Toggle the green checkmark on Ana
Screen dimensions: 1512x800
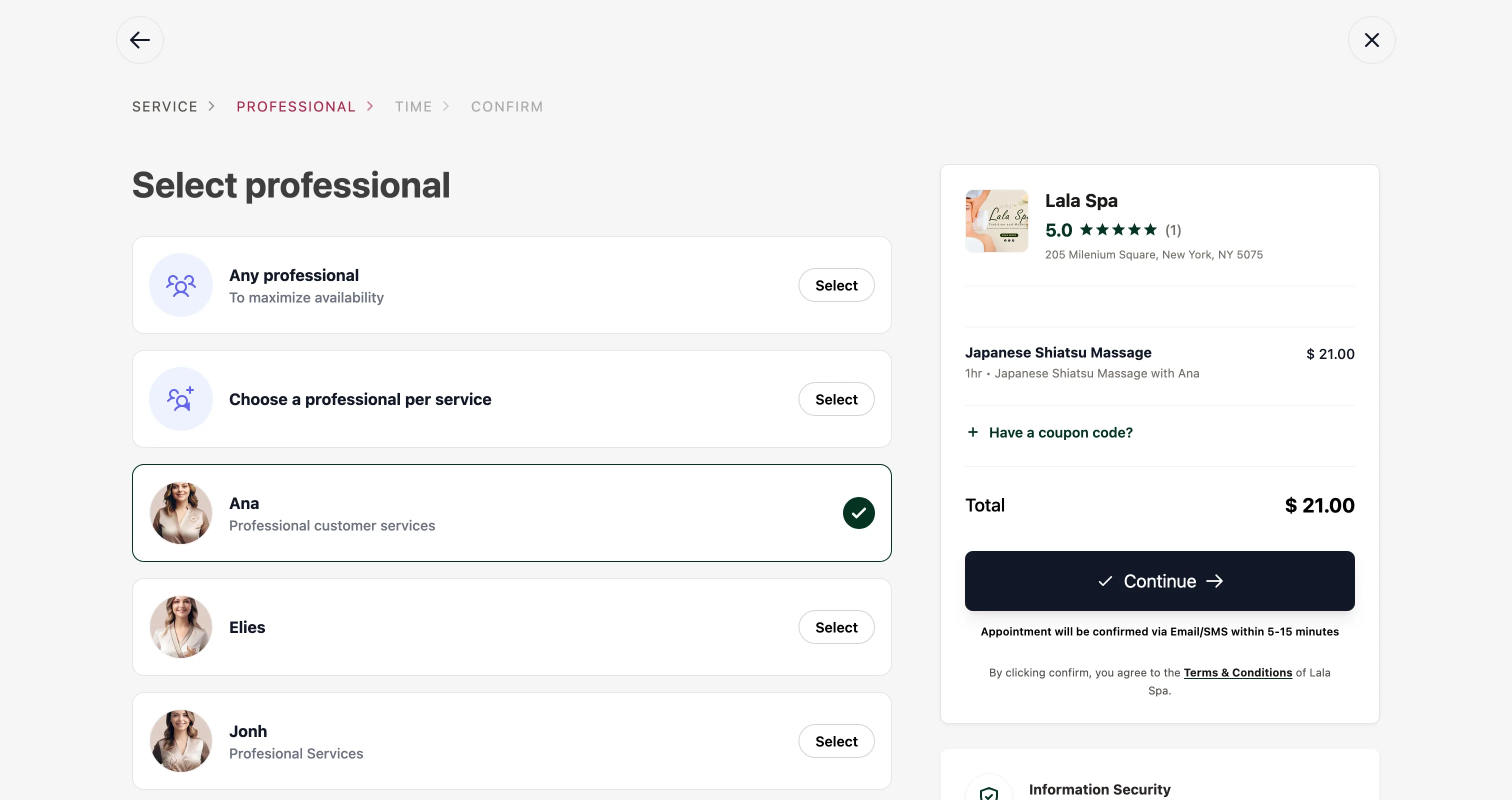[858, 513]
